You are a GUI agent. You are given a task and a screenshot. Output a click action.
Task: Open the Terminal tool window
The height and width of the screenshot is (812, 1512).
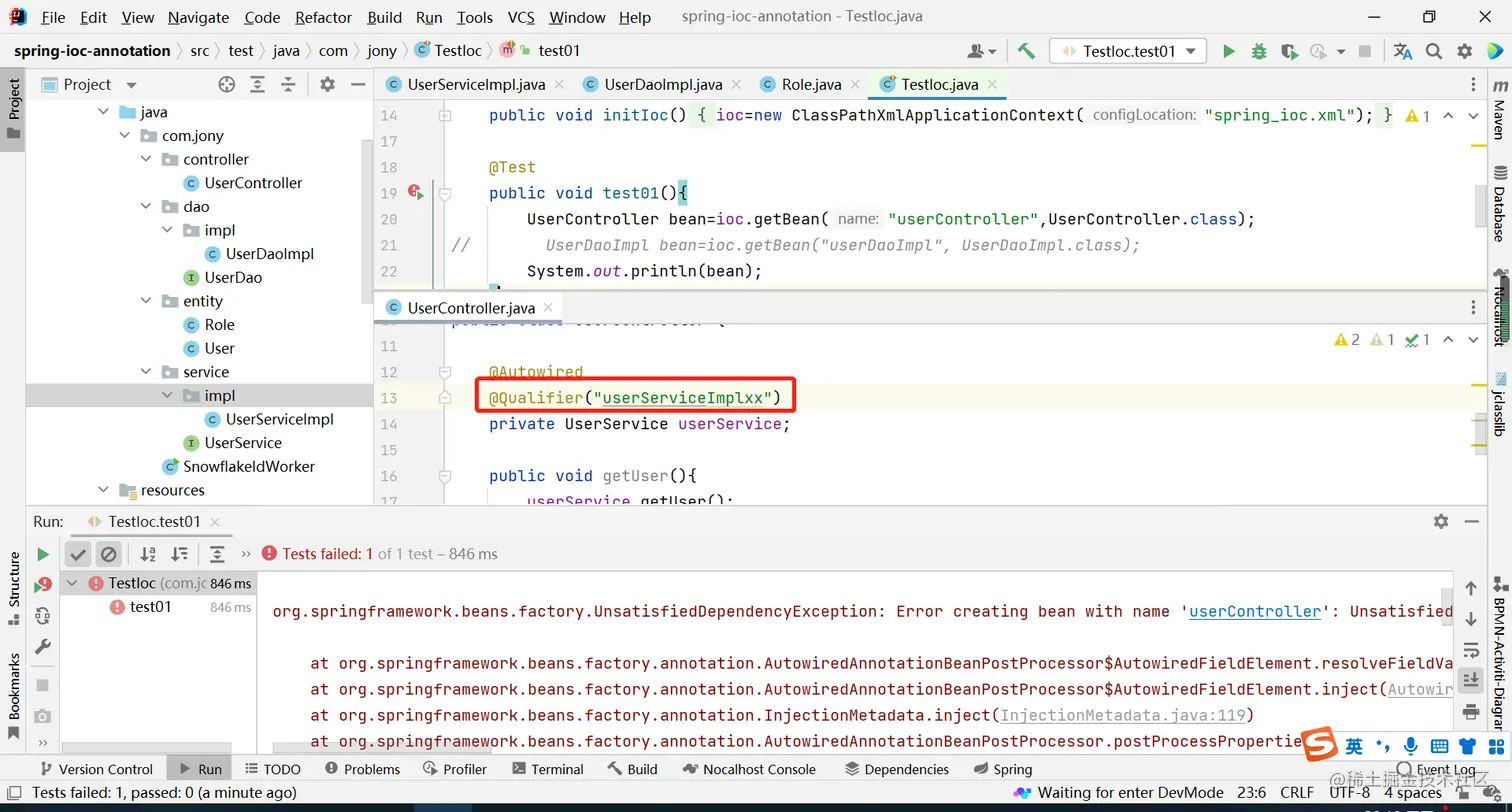[x=547, y=769]
